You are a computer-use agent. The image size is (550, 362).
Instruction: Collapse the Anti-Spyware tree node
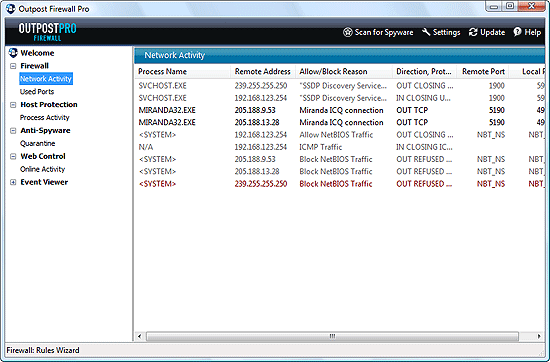coord(13,130)
